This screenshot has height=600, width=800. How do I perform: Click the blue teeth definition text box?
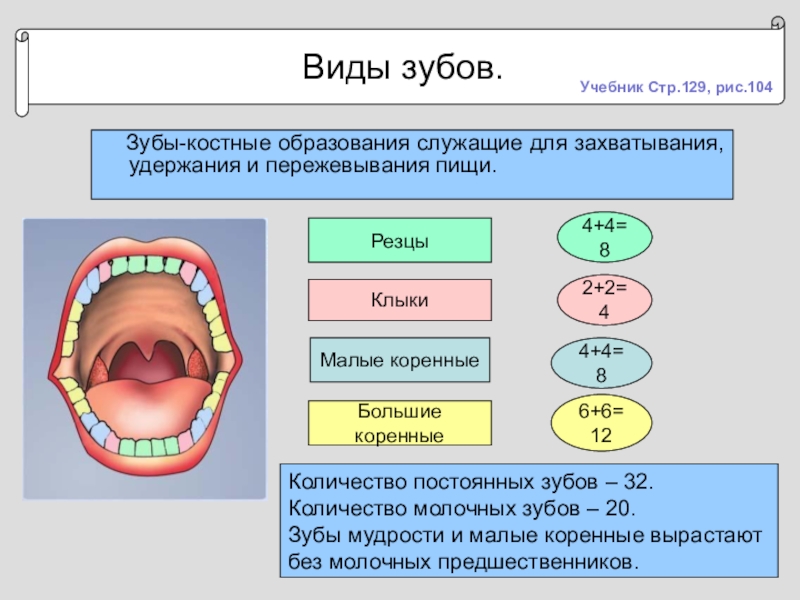[x=412, y=164]
